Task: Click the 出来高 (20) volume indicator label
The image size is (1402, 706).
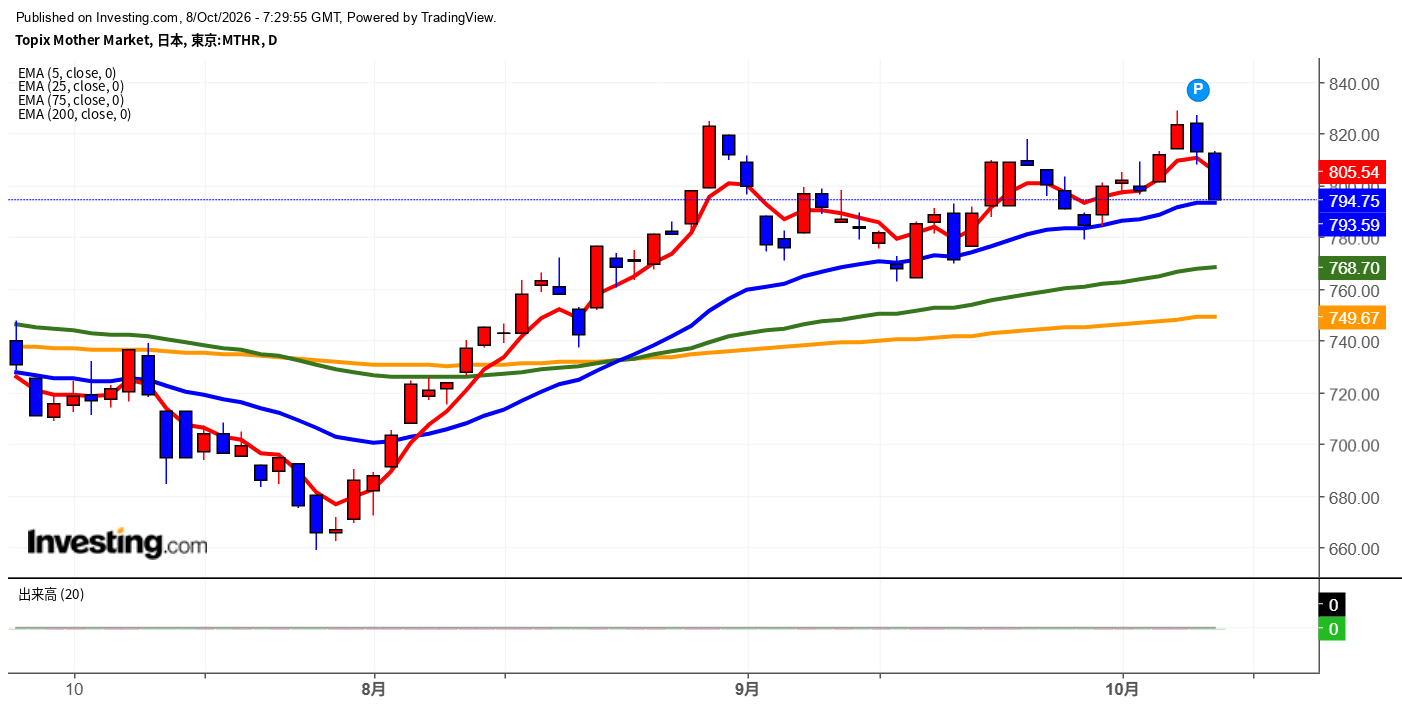Action: (x=51, y=594)
